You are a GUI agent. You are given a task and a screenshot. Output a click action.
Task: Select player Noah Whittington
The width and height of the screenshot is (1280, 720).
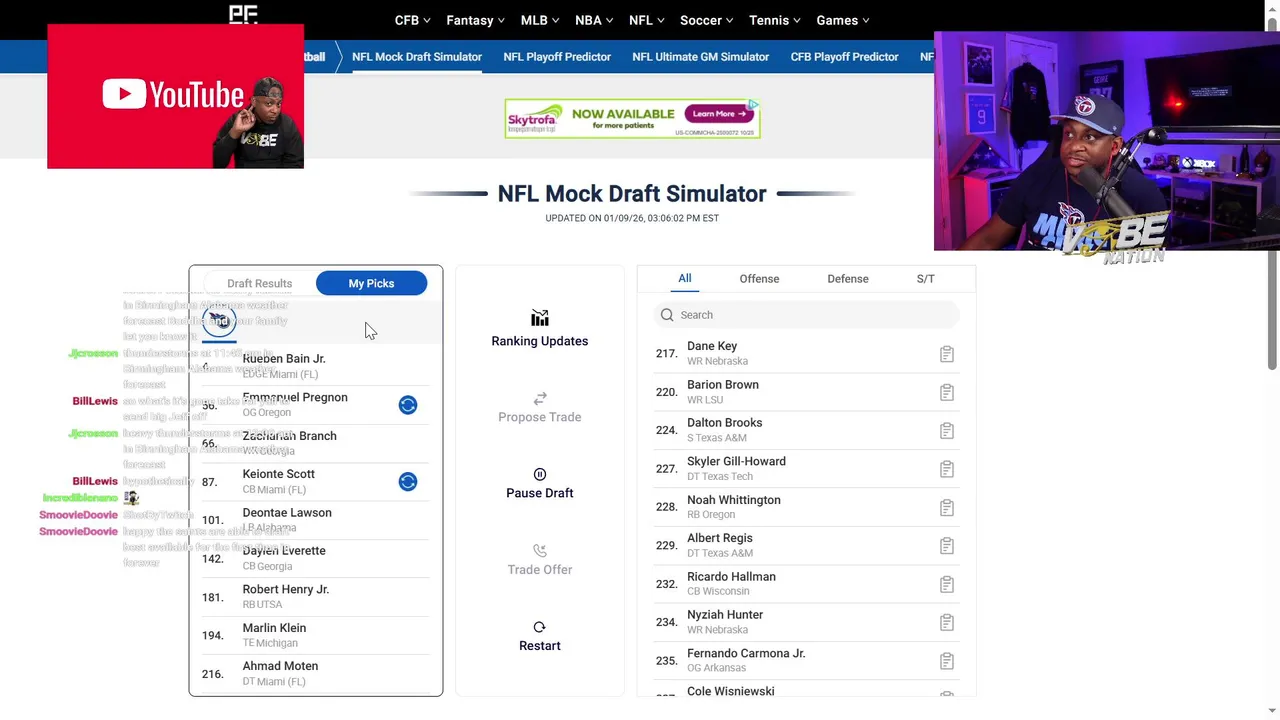pyautogui.click(x=733, y=500)
